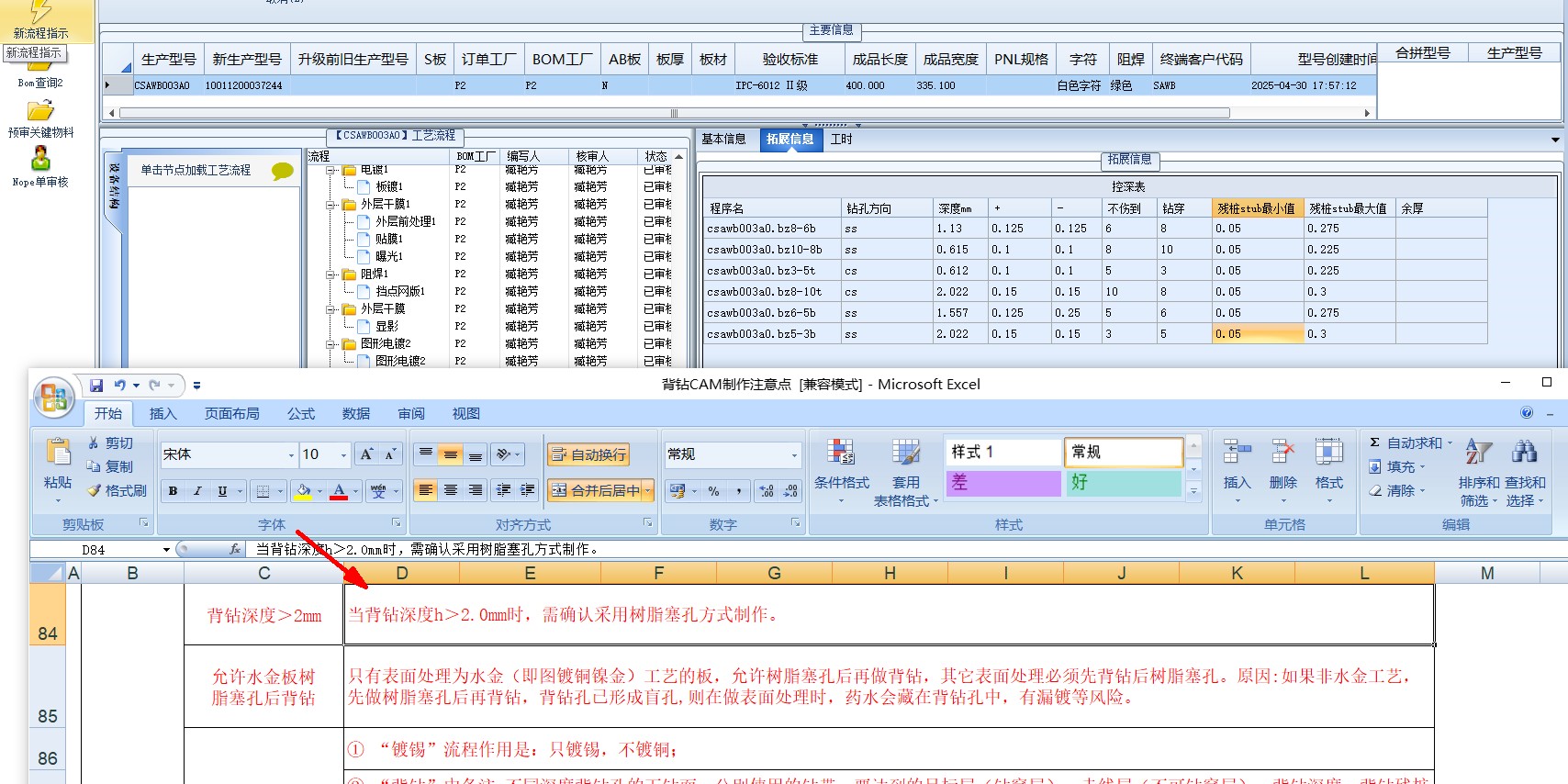Click the AutoSum (自动求和) button
The image size is (1568, 784).
1411,442
